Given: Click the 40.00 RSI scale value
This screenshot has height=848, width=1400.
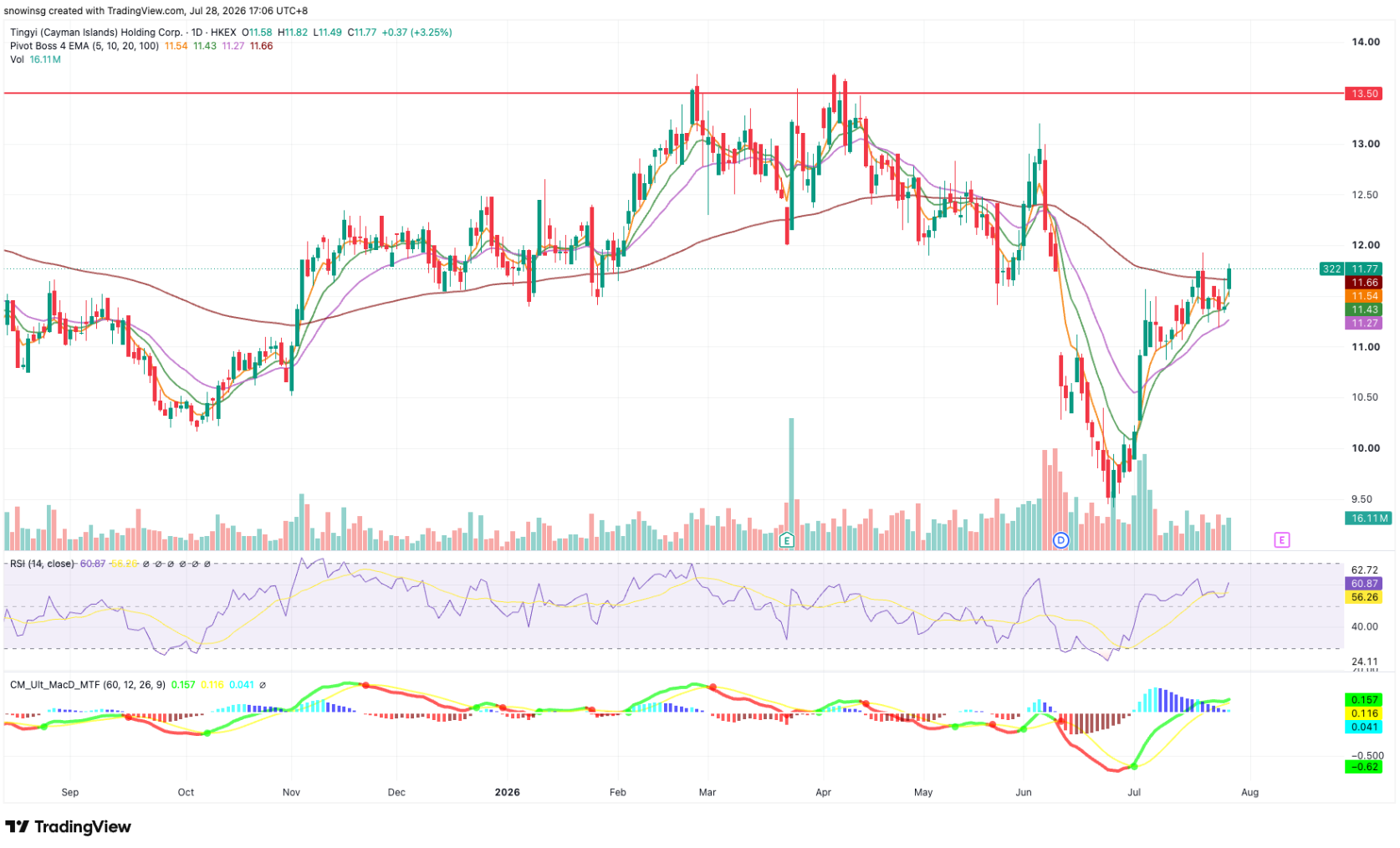Looking at the screenshot, I should click(1364, 626).
